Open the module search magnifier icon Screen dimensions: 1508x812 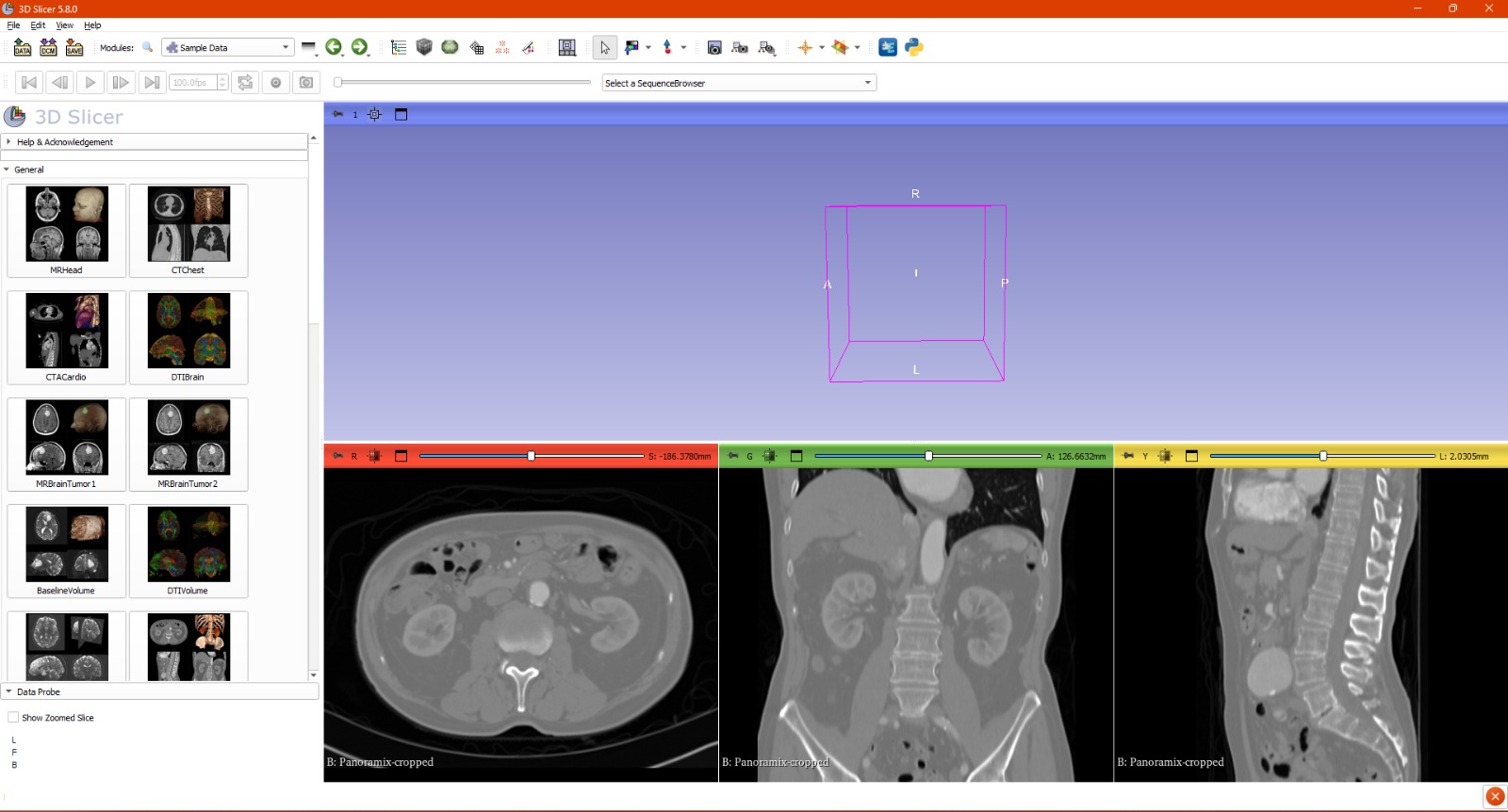148,47
